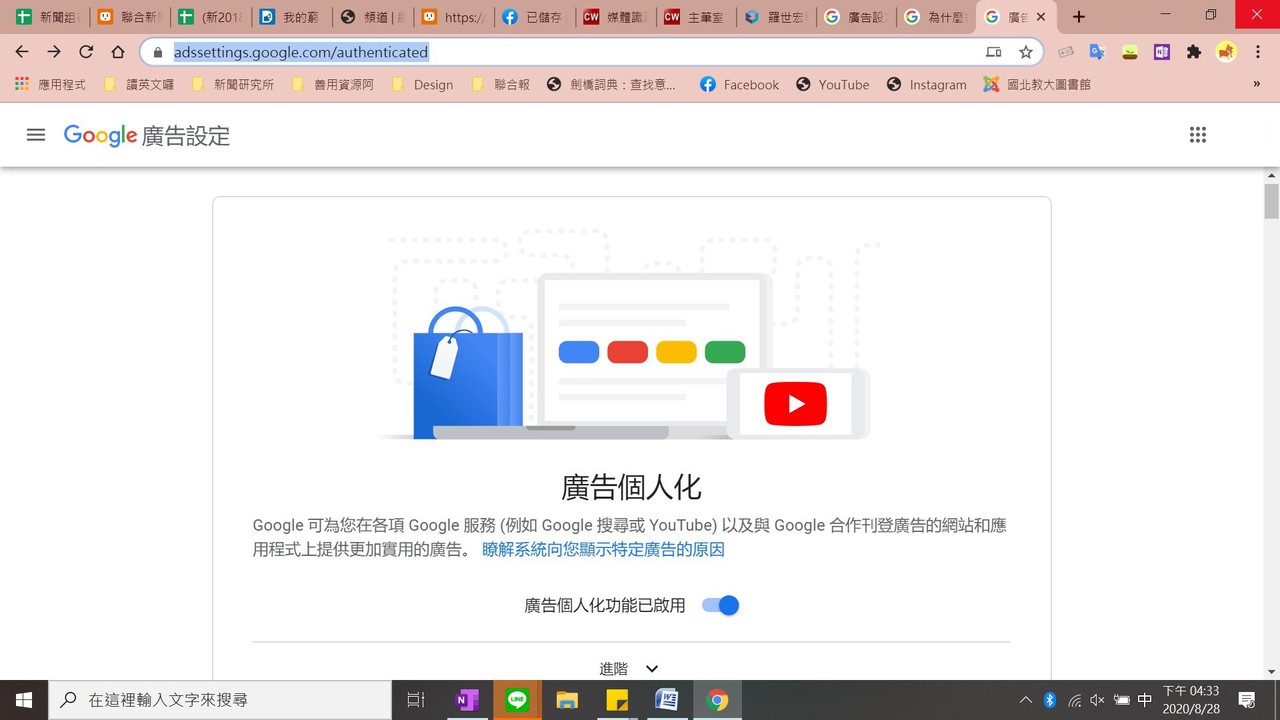Open the Google apps grid
The image size is (1280, 720).
[1198, 135]
